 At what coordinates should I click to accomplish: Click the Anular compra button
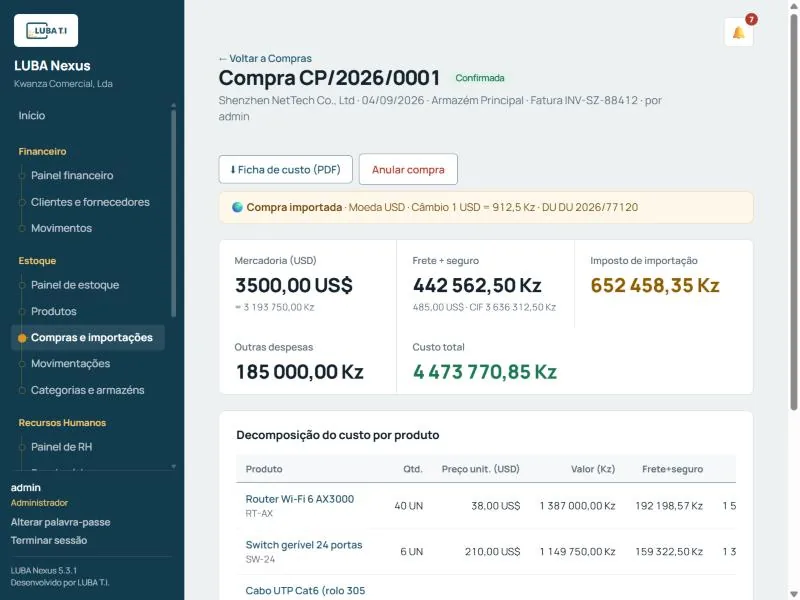[x=408, y=169]
